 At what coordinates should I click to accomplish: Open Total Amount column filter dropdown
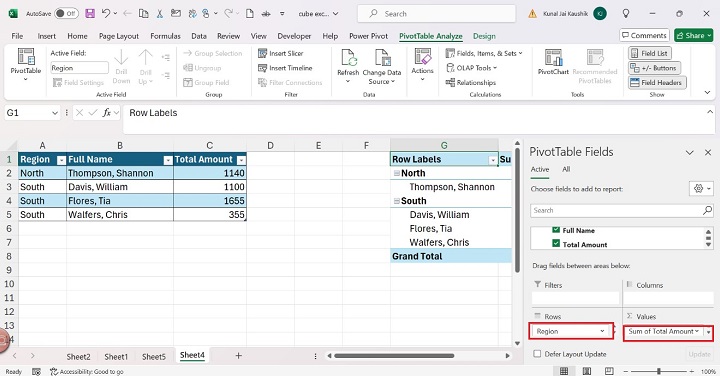(x=241, y=160)
